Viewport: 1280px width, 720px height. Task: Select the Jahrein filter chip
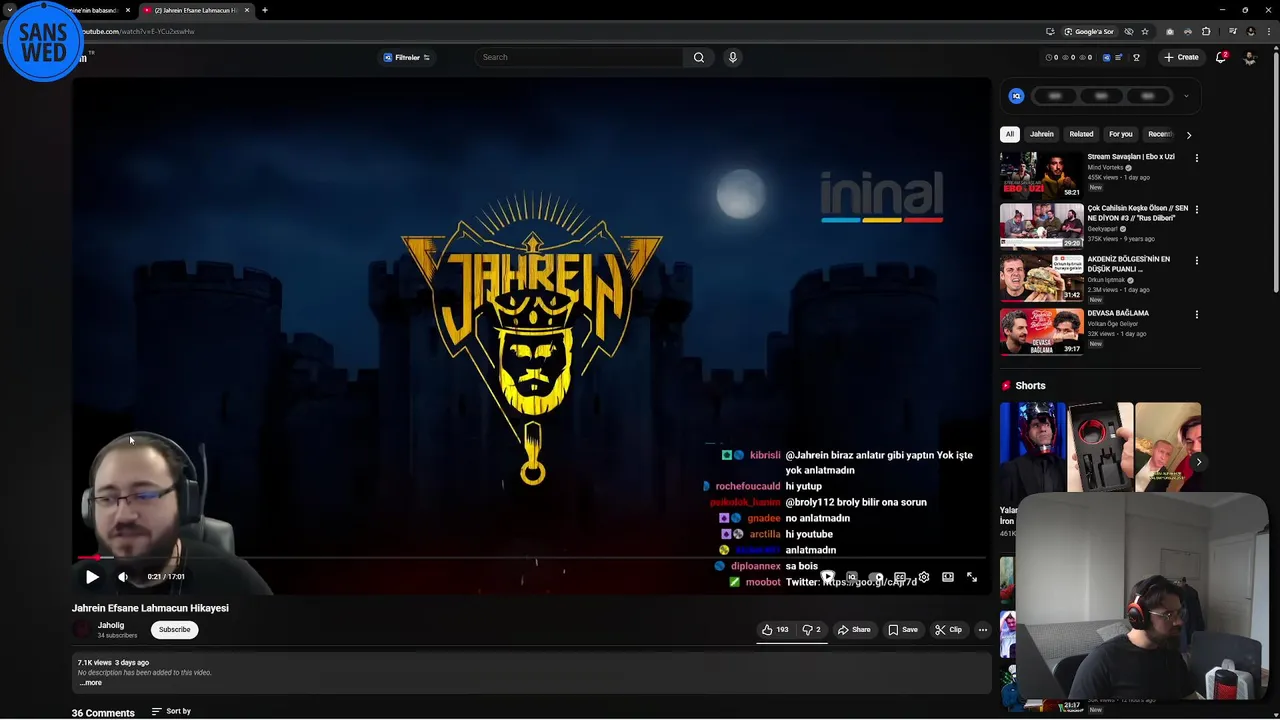coord(1042,134)
